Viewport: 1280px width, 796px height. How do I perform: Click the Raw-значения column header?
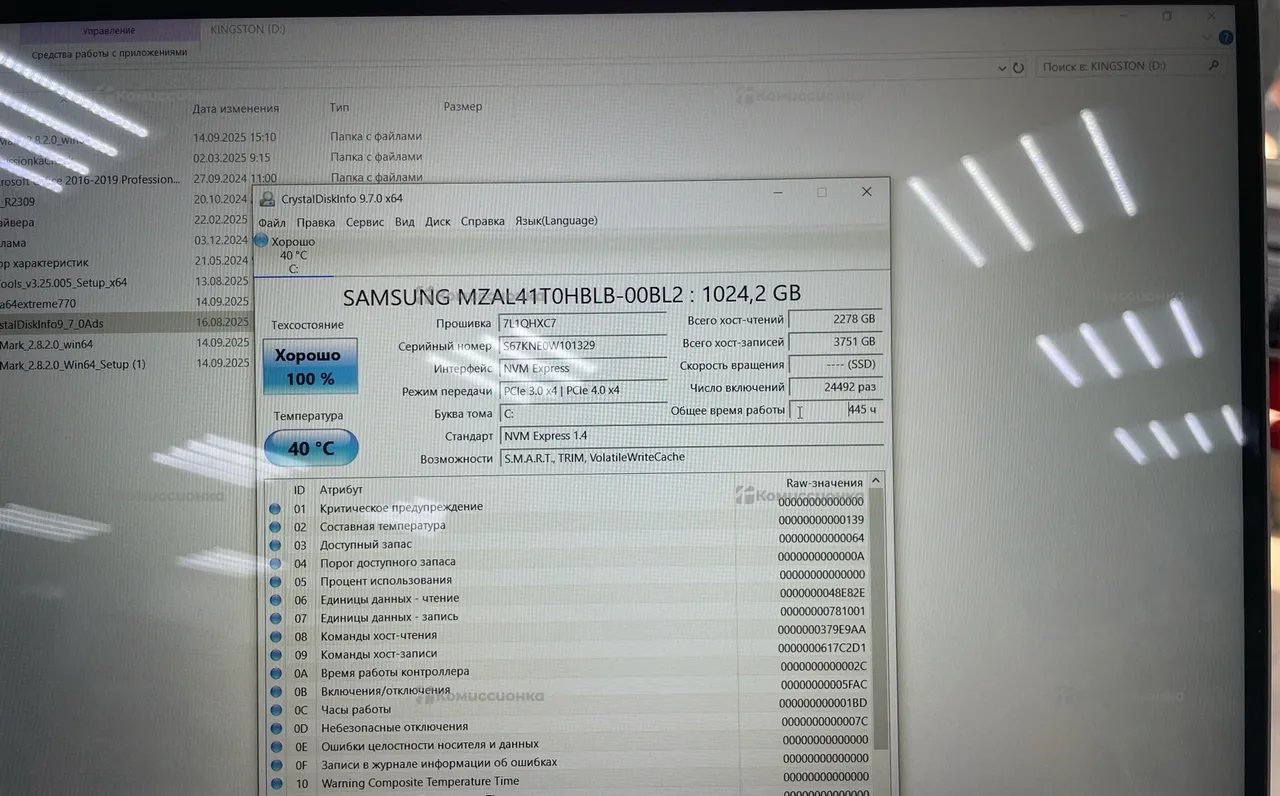coord(824,483)
